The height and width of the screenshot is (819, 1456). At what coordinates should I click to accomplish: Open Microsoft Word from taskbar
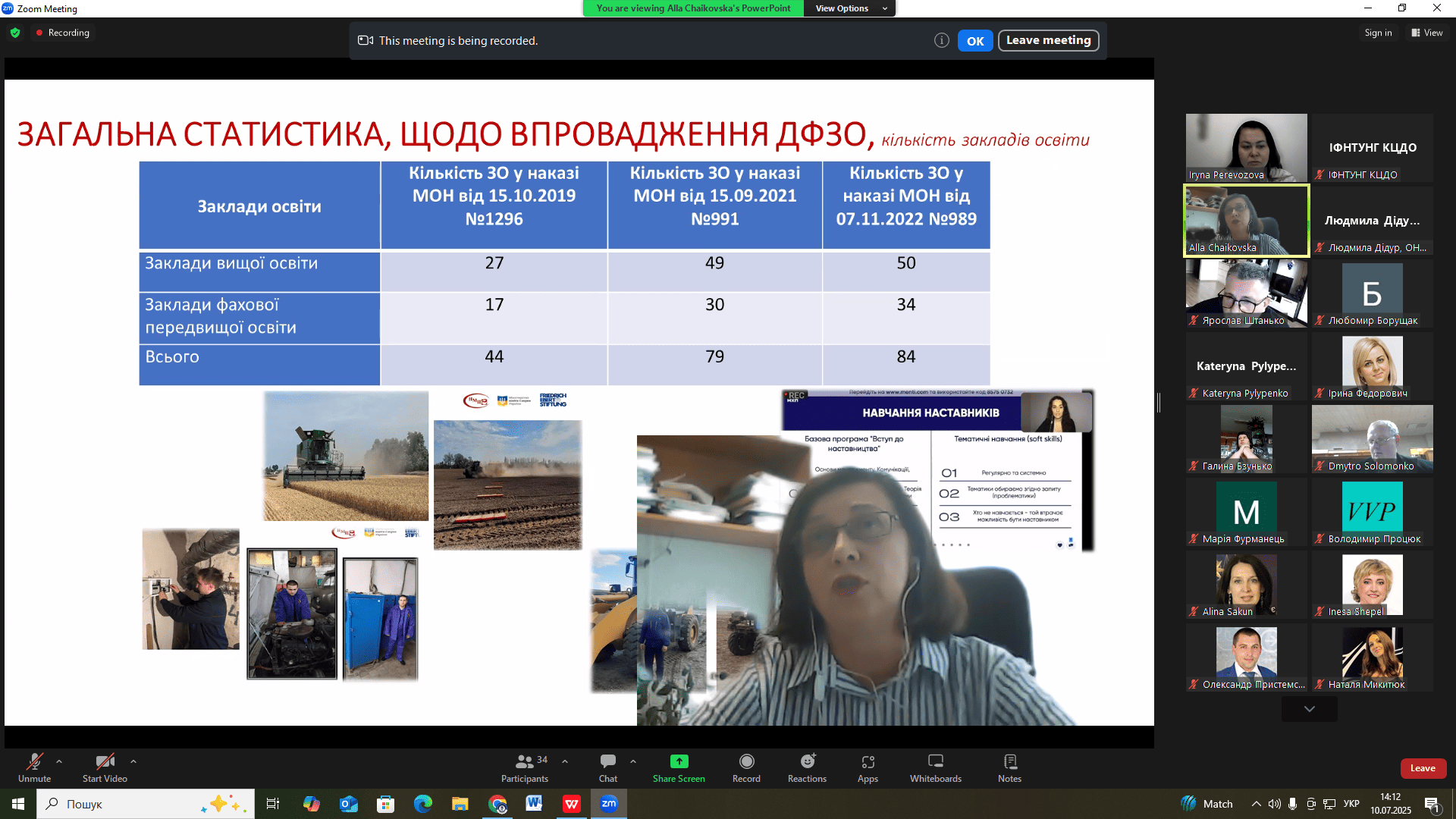[534, 804]
